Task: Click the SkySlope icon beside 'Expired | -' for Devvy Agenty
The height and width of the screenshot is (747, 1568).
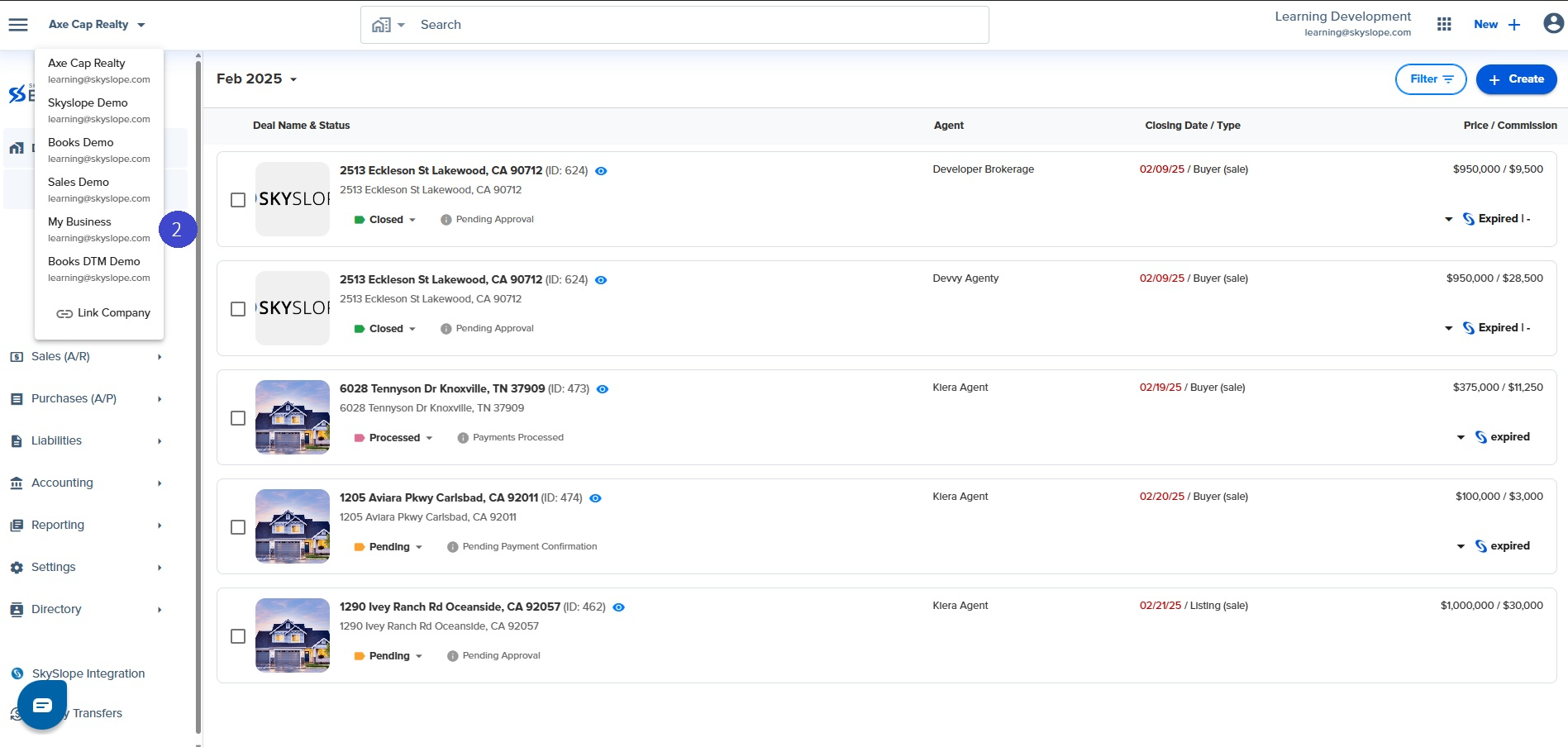Action: [x=1469, y=328]
